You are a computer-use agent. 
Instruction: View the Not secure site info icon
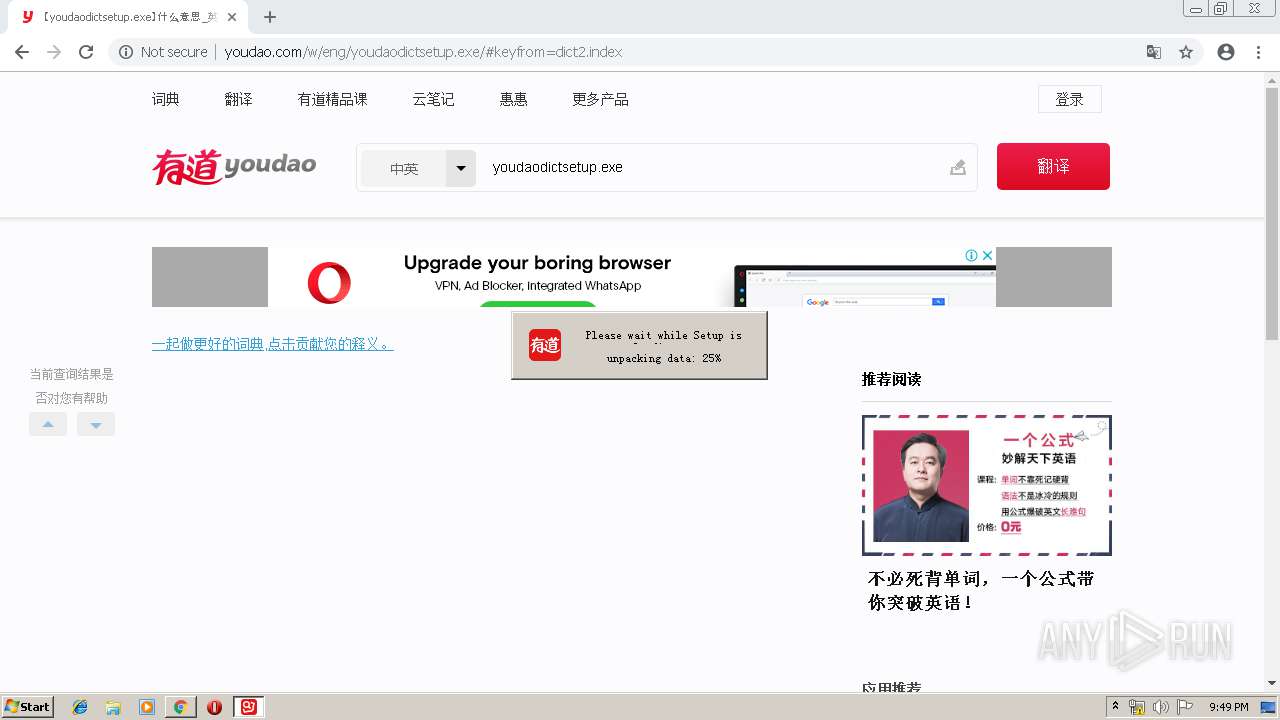(126, 52)
